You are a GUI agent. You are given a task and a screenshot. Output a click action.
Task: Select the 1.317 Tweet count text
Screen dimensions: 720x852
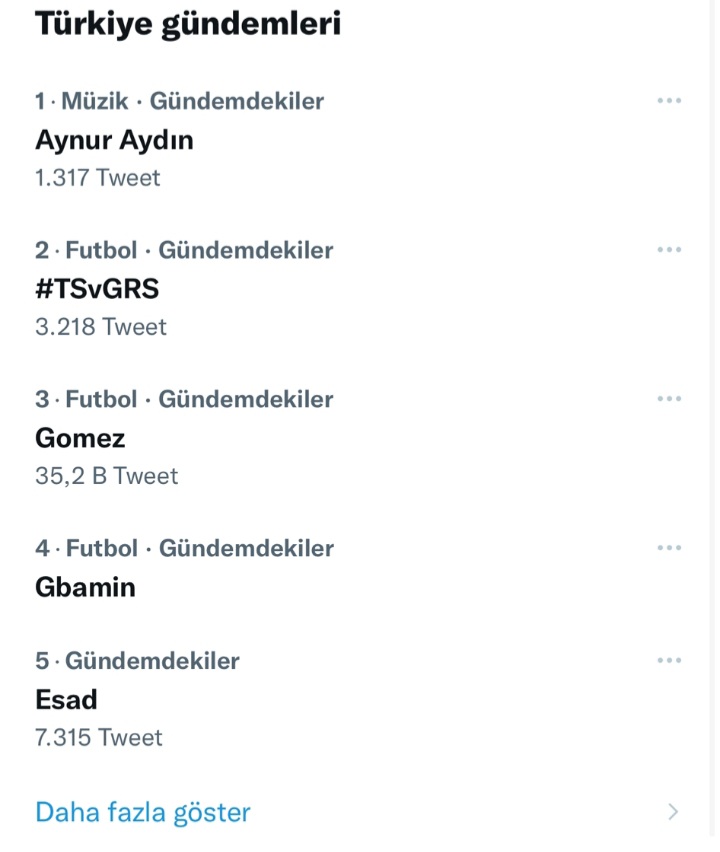coord(98,178)
